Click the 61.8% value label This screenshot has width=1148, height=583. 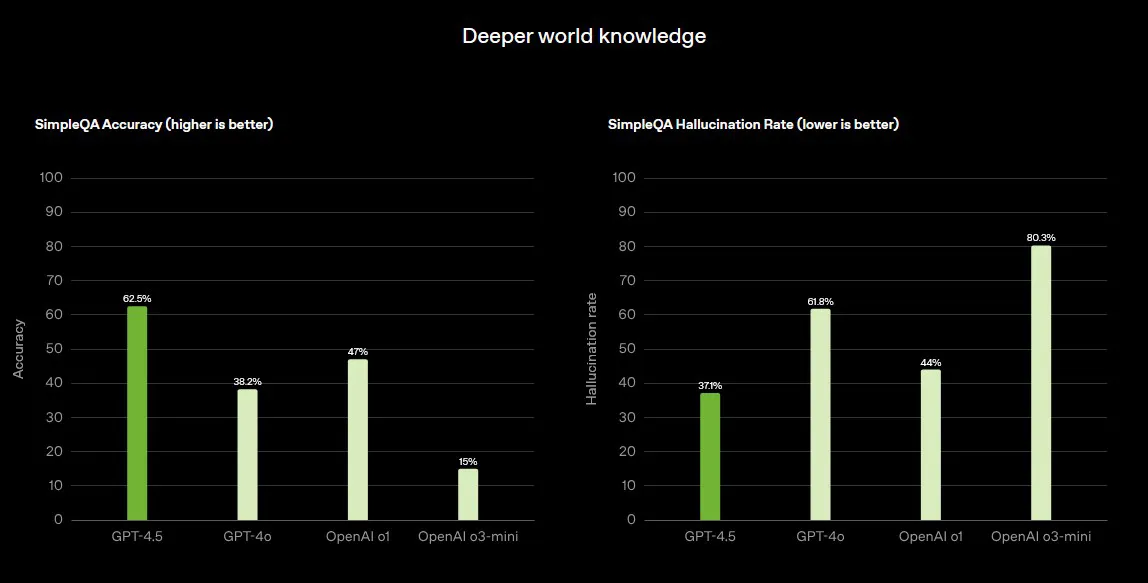coord(821,302)
